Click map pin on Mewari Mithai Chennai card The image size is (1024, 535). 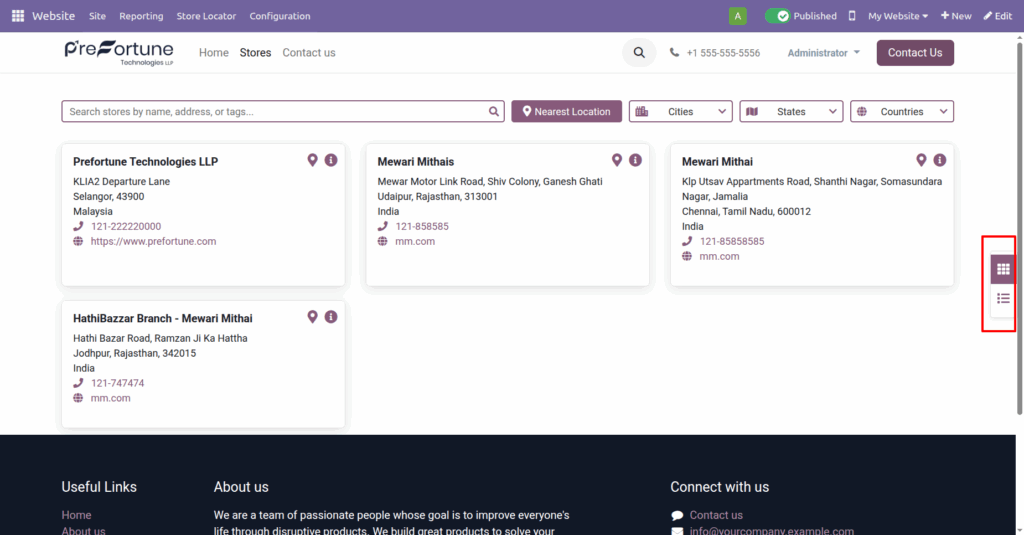pyautogui.click(x=921, y=160)
